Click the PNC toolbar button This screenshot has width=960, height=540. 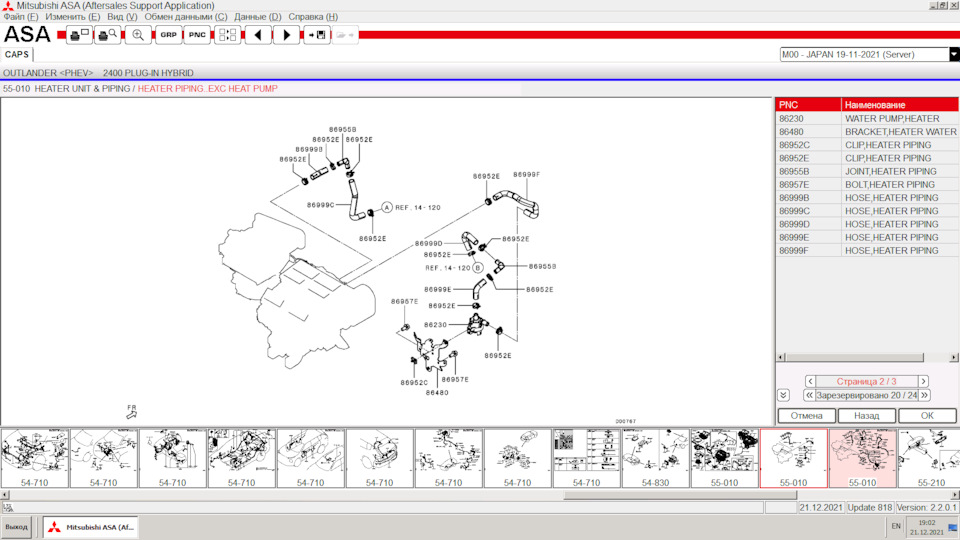[197, 35]
